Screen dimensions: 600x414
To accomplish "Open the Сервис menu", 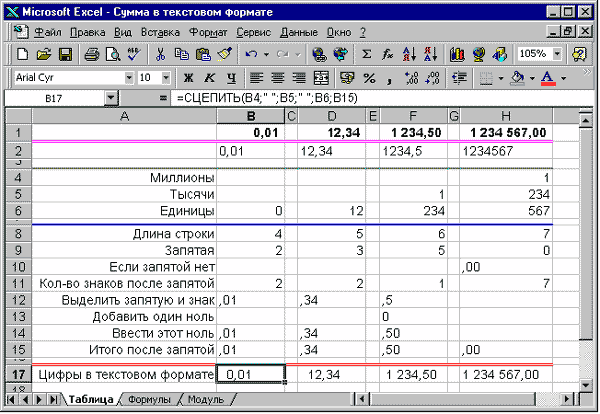I will (x=253, y=33).
